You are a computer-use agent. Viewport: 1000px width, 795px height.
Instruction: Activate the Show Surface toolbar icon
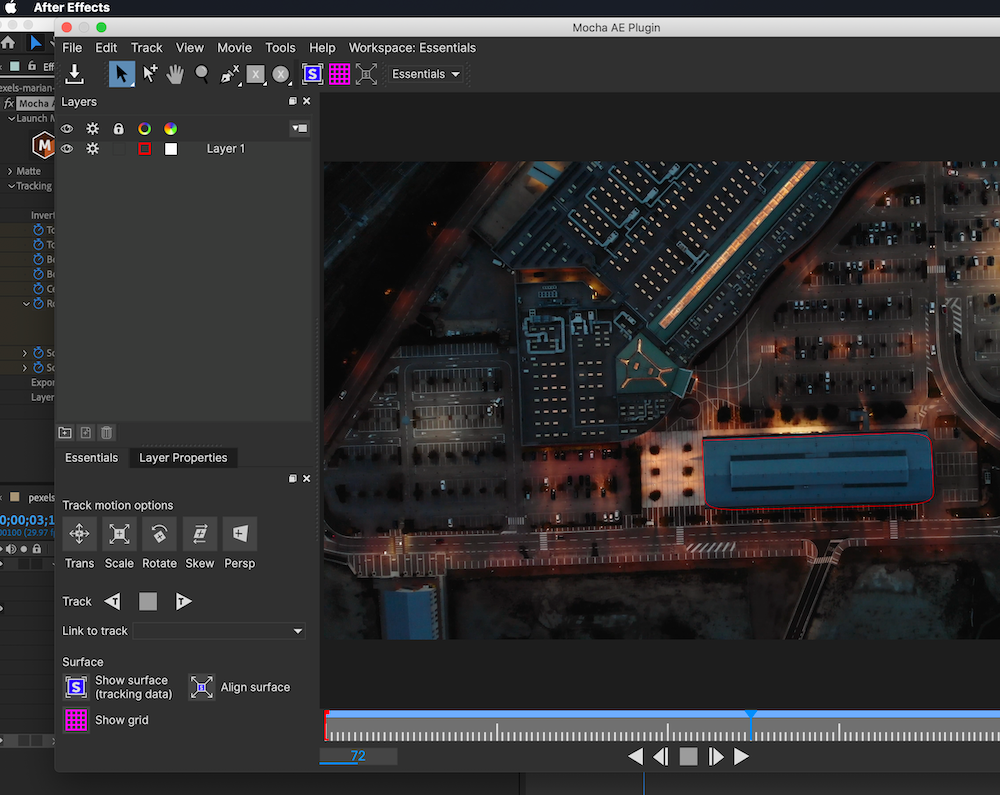point(311,74)
